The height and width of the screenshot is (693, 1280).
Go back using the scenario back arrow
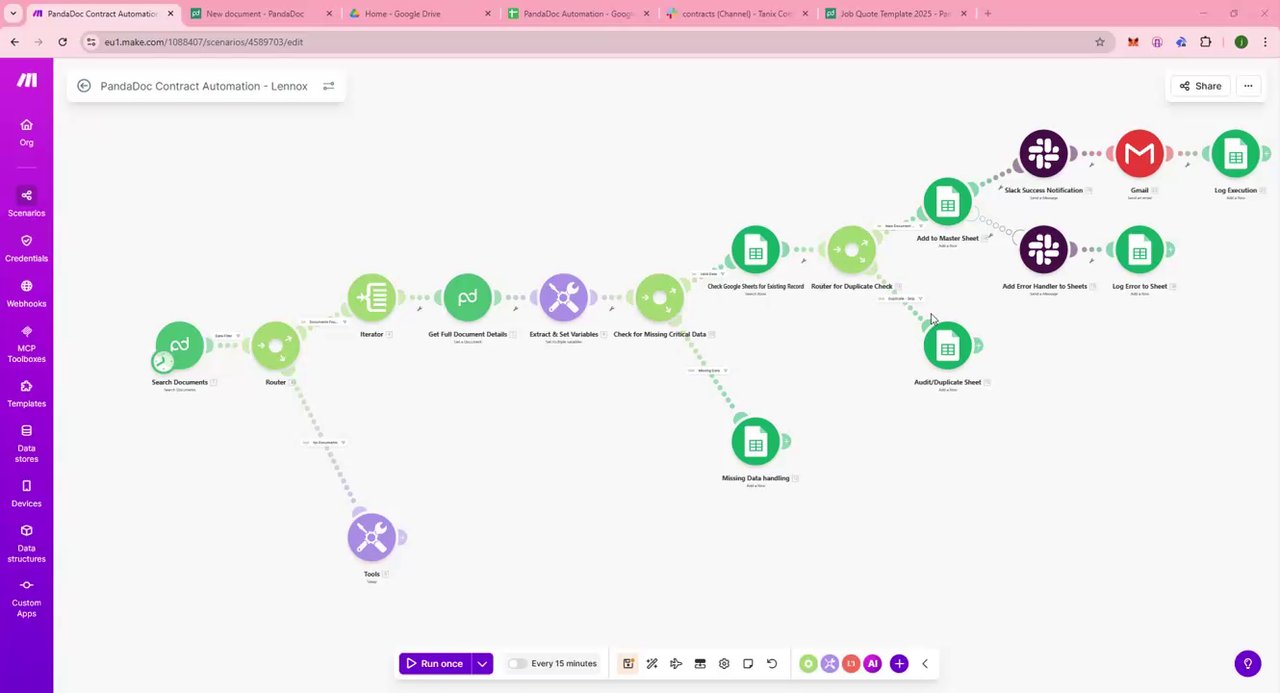point(84,86)
